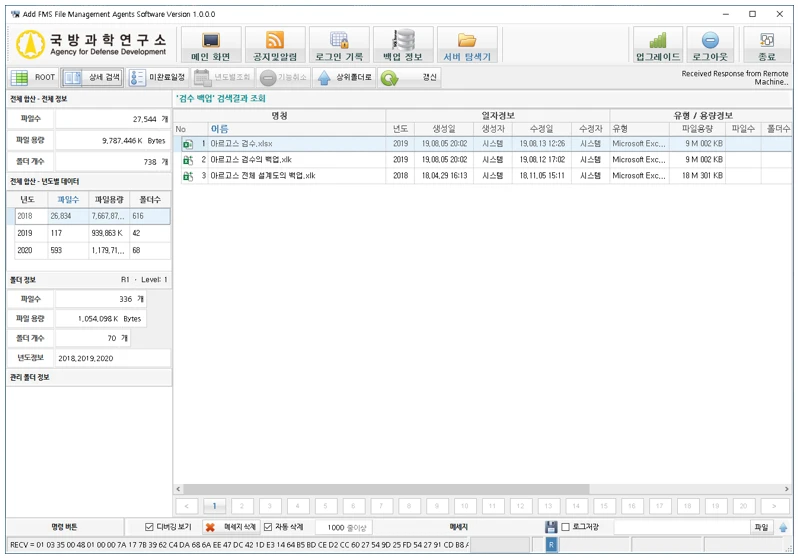Sort by 생성일 column header
Image resolution: width=798 pixels, height=558 pixels.
pyautogui.click(x=444, y=129)
